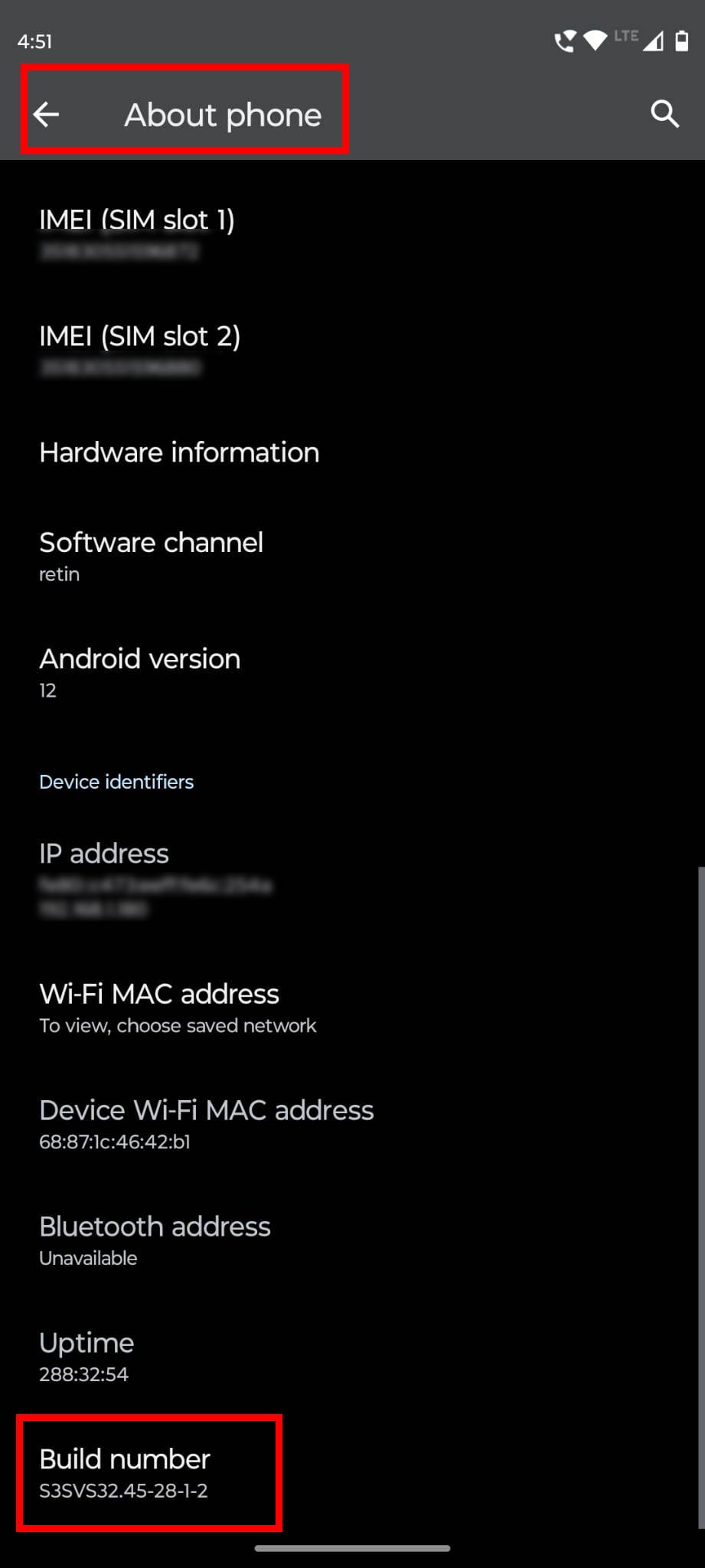The image size is (705, 1568).
Task: Select the Software channel item
Action: [352, 557]
